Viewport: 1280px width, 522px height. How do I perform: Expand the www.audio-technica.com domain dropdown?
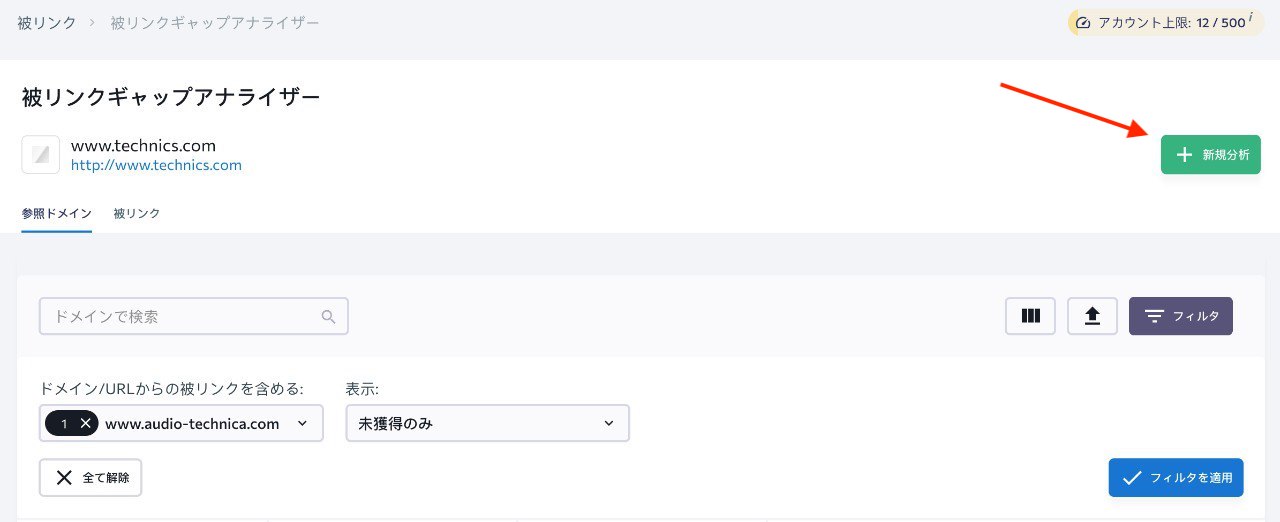click(x=302, y=424)
